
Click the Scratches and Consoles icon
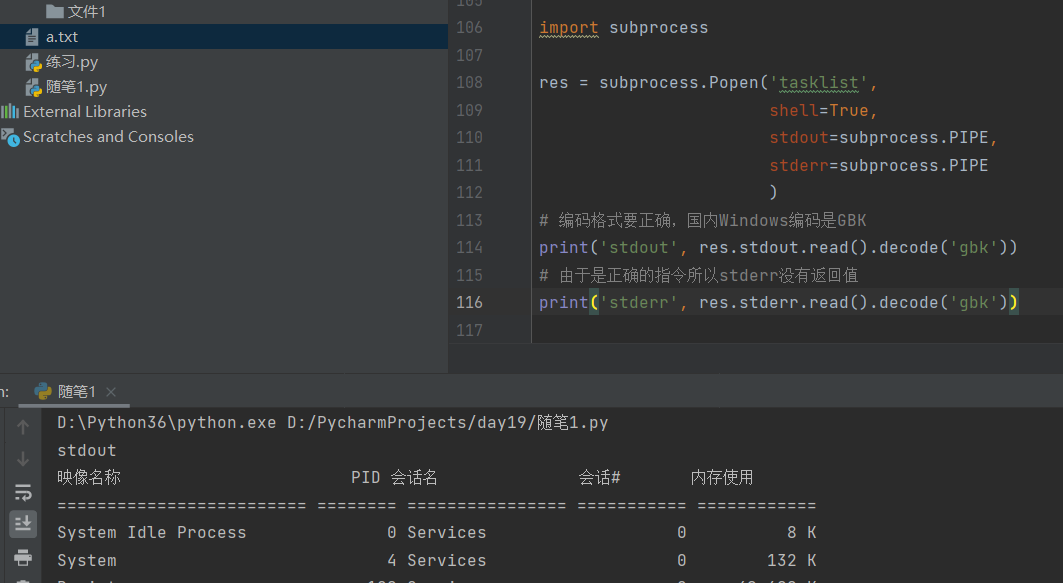click(10, 137)
